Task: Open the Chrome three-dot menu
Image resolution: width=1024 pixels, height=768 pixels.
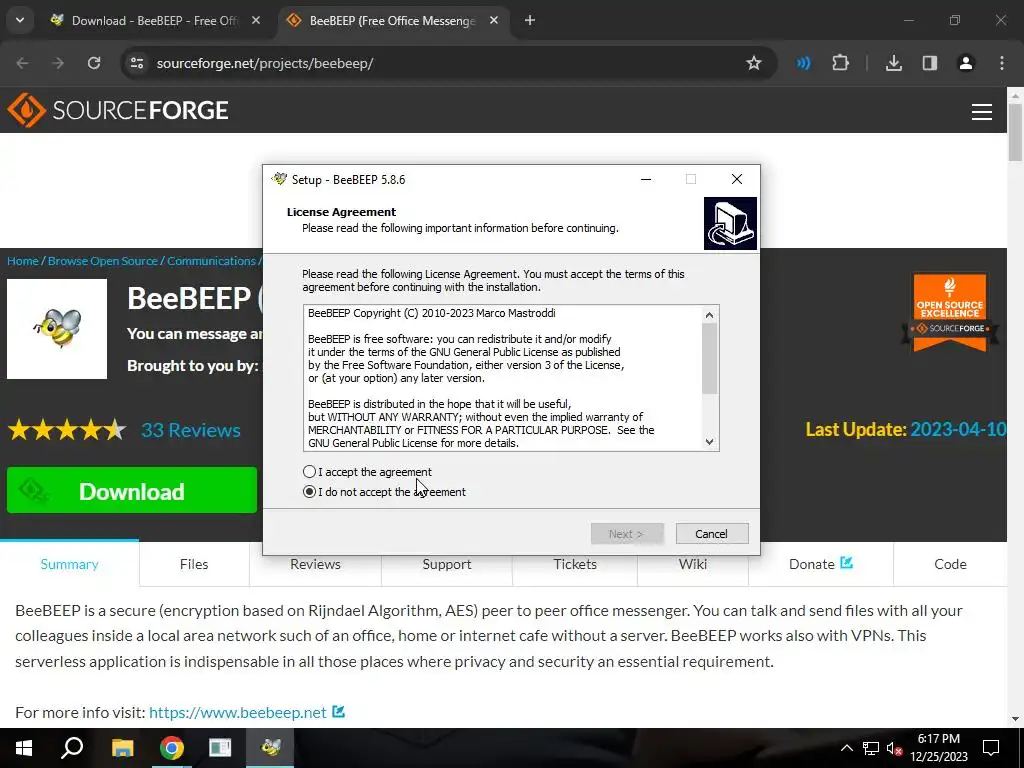Action: point(1002,63)
